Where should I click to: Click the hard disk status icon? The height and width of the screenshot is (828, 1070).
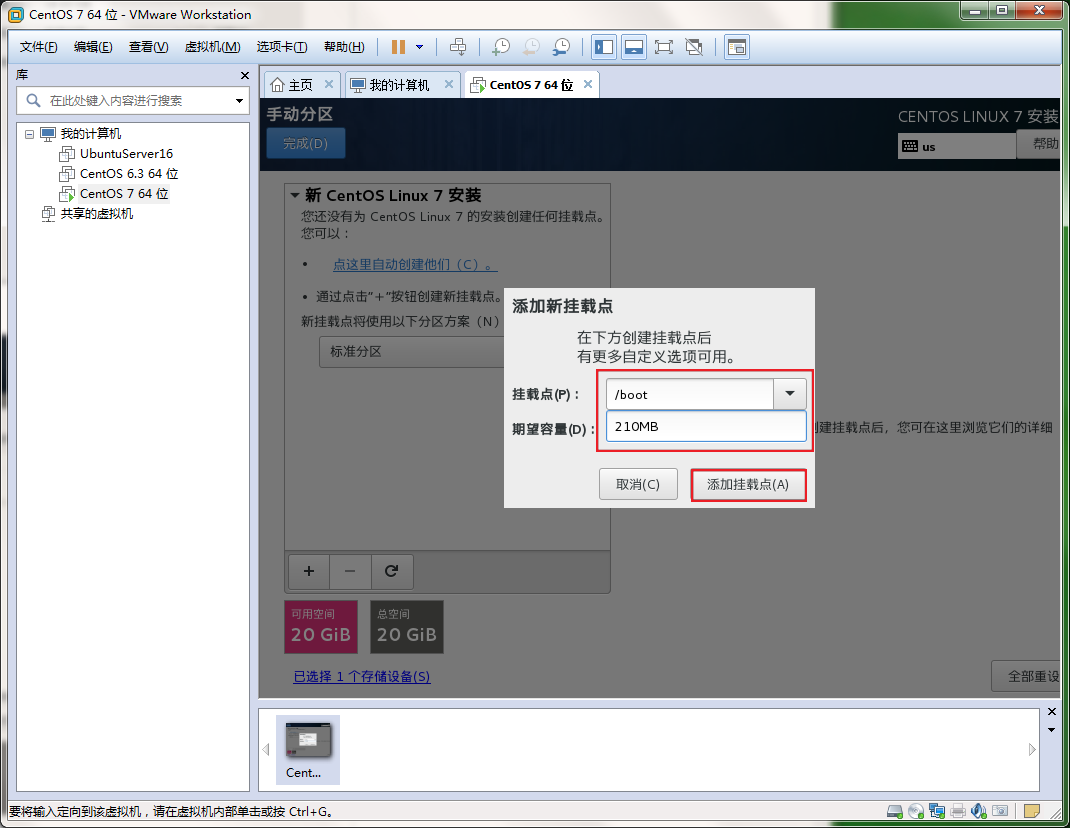click(x=895, y=811)
